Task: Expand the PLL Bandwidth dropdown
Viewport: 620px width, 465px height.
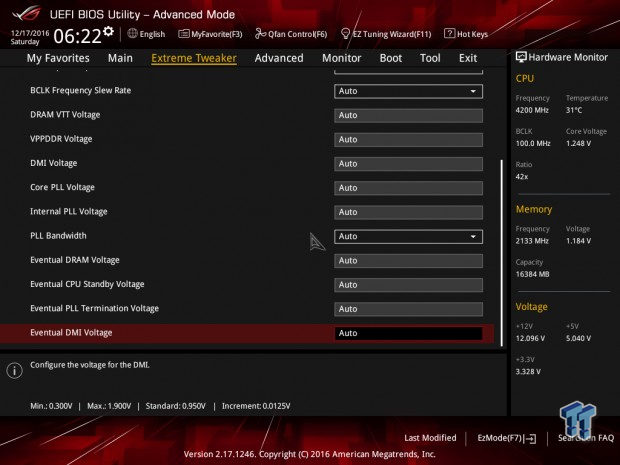Action: (x=408, y=236)
